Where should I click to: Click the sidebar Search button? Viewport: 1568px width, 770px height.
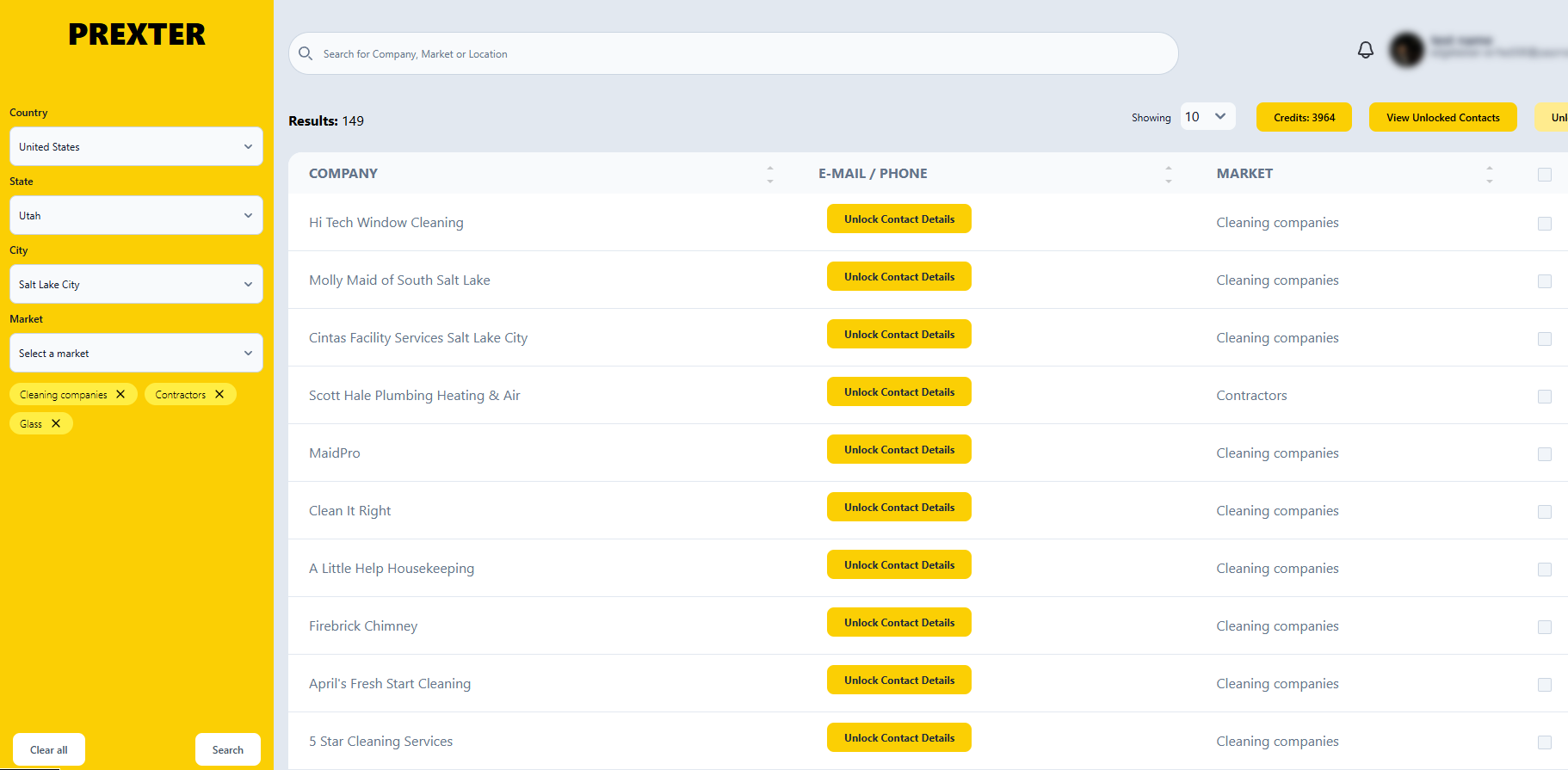click(x=228, y=749)
